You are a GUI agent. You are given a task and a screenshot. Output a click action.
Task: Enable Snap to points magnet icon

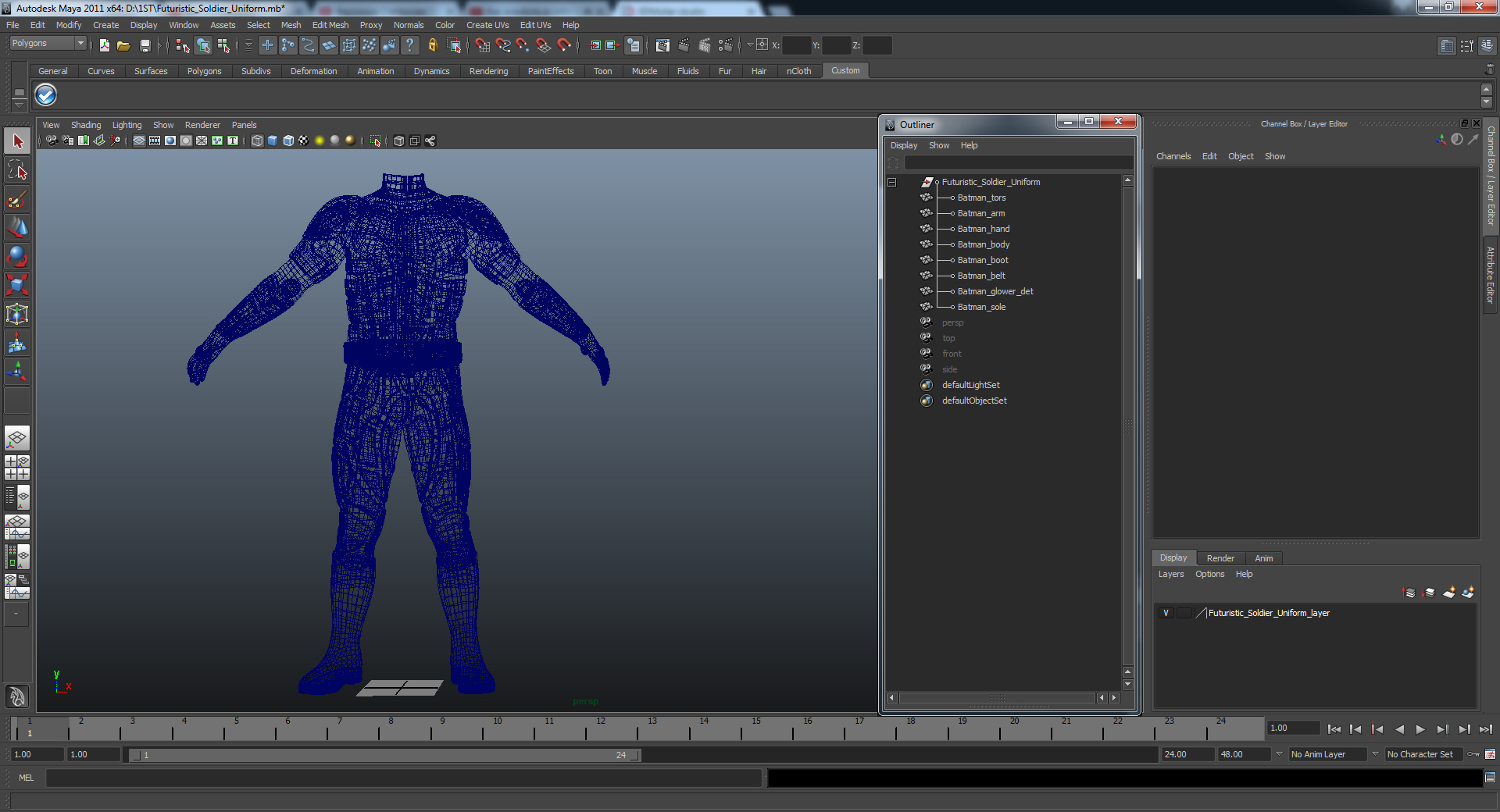pyautogui.click(x=523, y=45)
